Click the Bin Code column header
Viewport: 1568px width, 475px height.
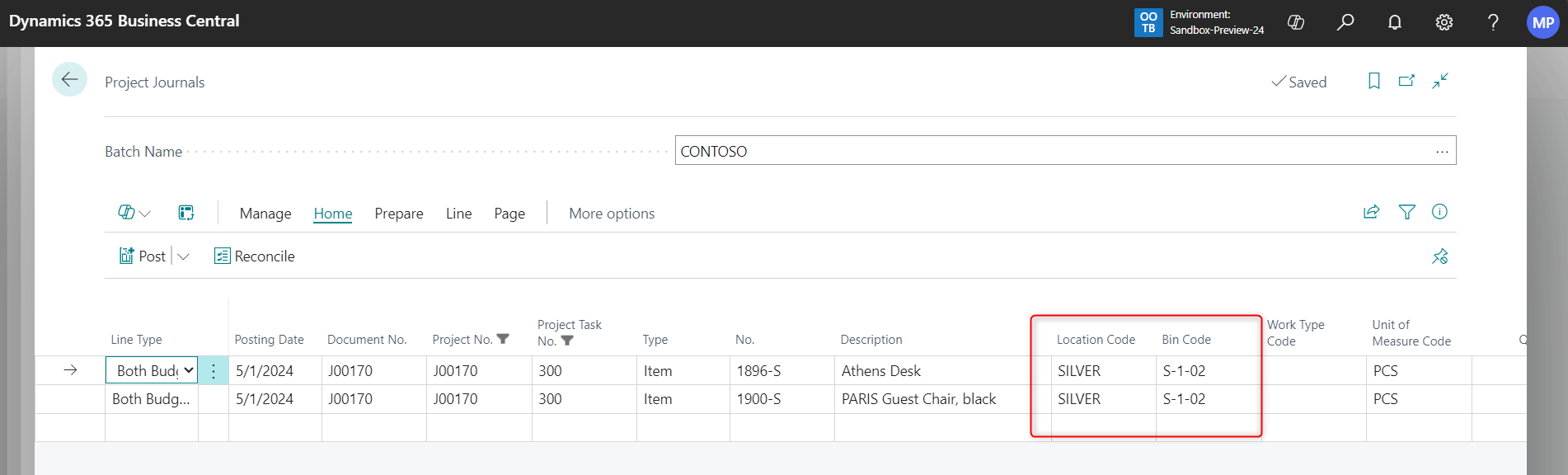coord(1186,340)
